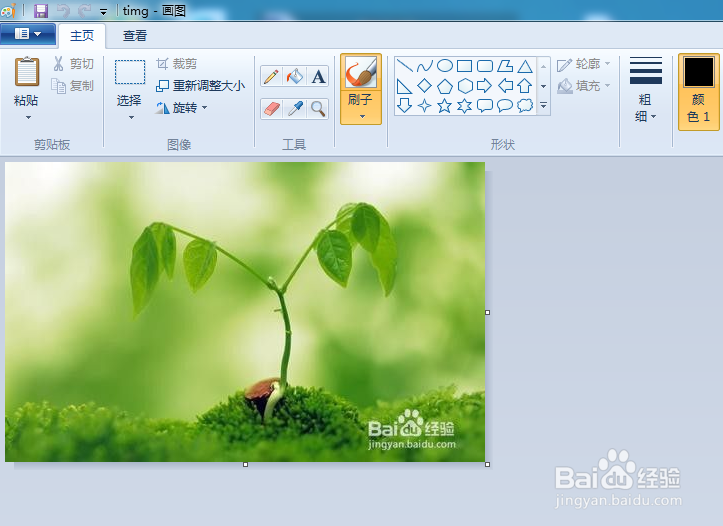This screenshot has height=526, width=723.
Task: Click the canvas right-edge resize handle
Action: pos(487,313)
